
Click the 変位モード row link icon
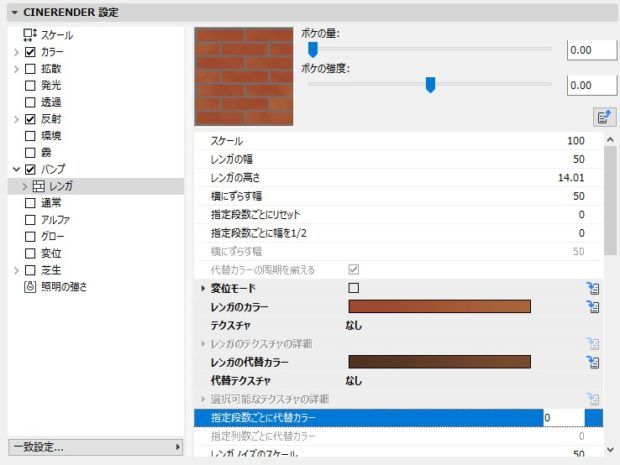593,288
